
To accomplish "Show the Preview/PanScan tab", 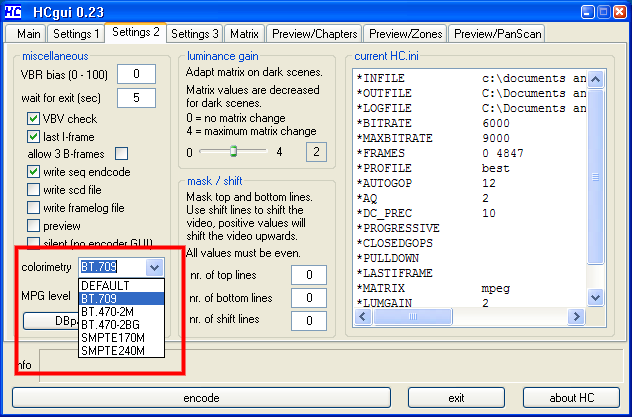I will coord(497,34).
